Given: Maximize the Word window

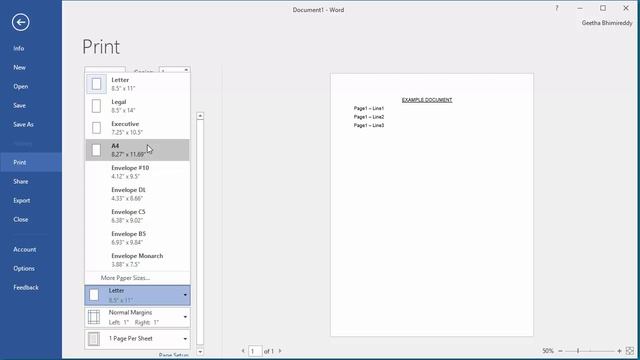Looking at the screenshot, I should pos(603,8).
